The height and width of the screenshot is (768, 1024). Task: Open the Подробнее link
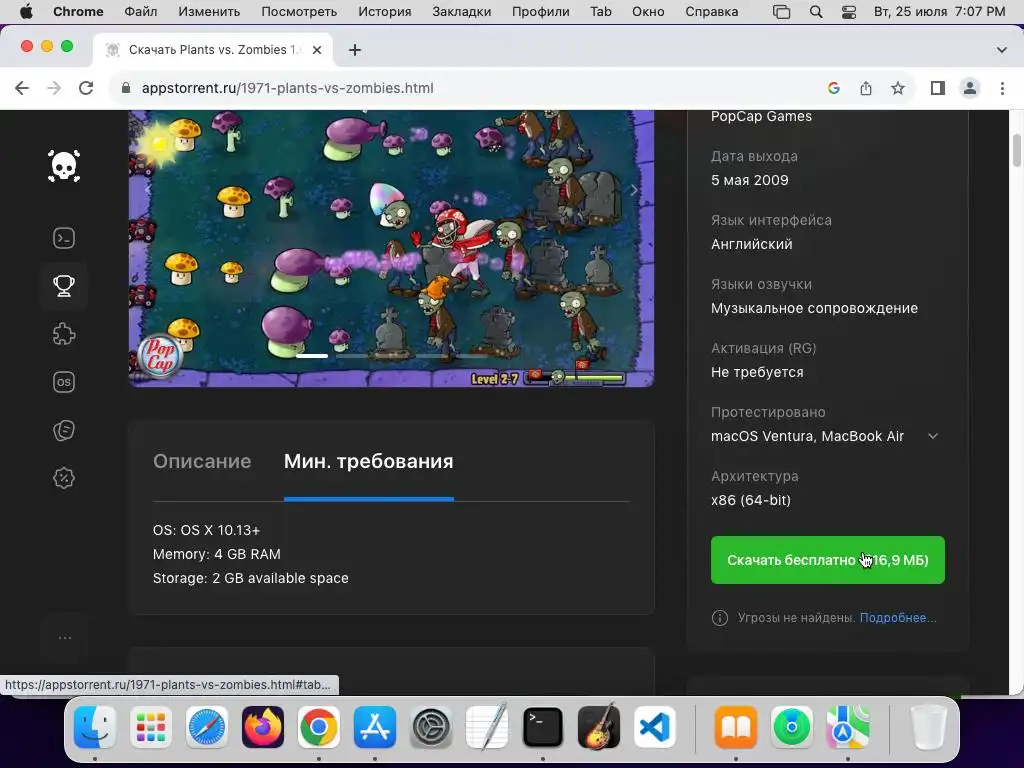tap(898, 618)
